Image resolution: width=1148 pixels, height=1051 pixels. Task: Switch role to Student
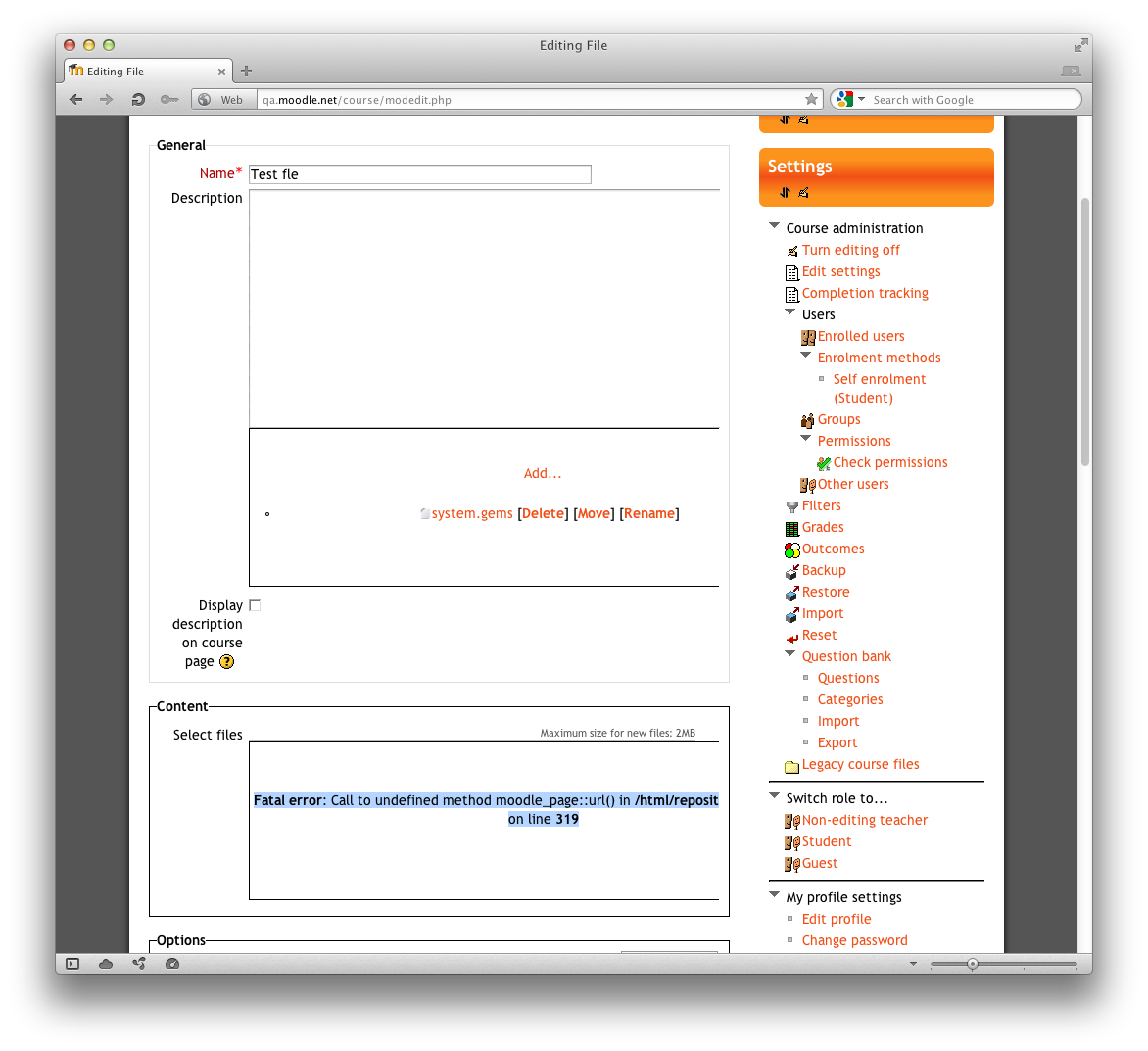pos(827,841)
